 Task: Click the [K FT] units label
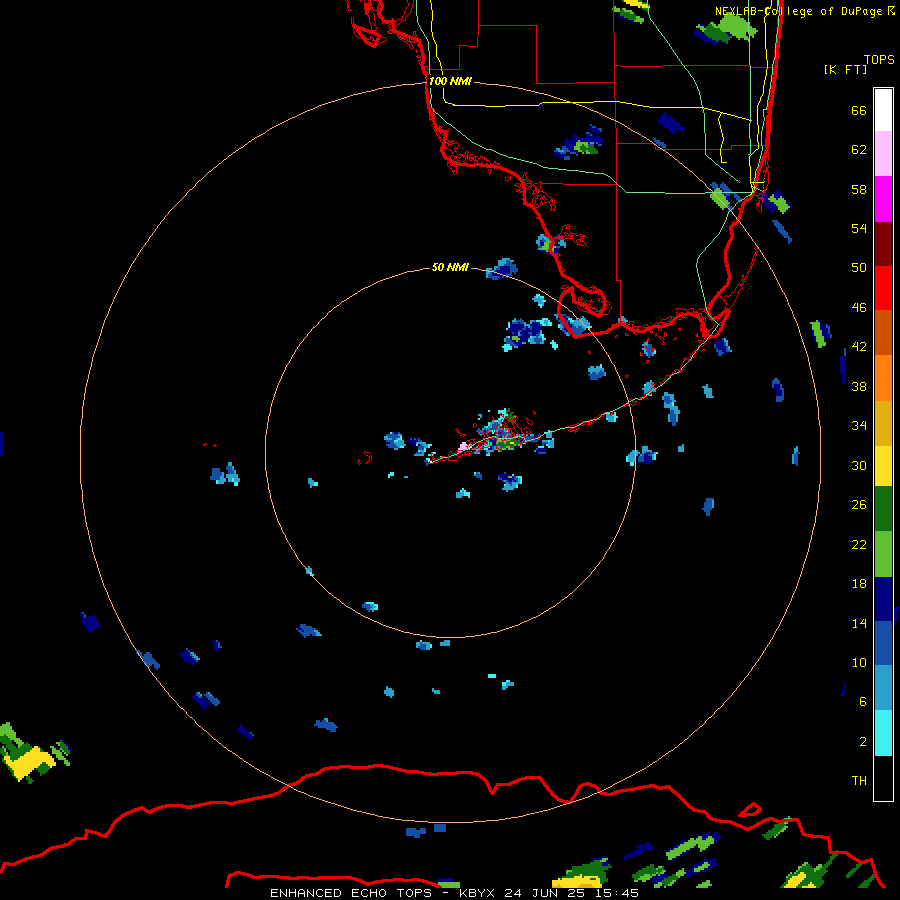(845, 69)
